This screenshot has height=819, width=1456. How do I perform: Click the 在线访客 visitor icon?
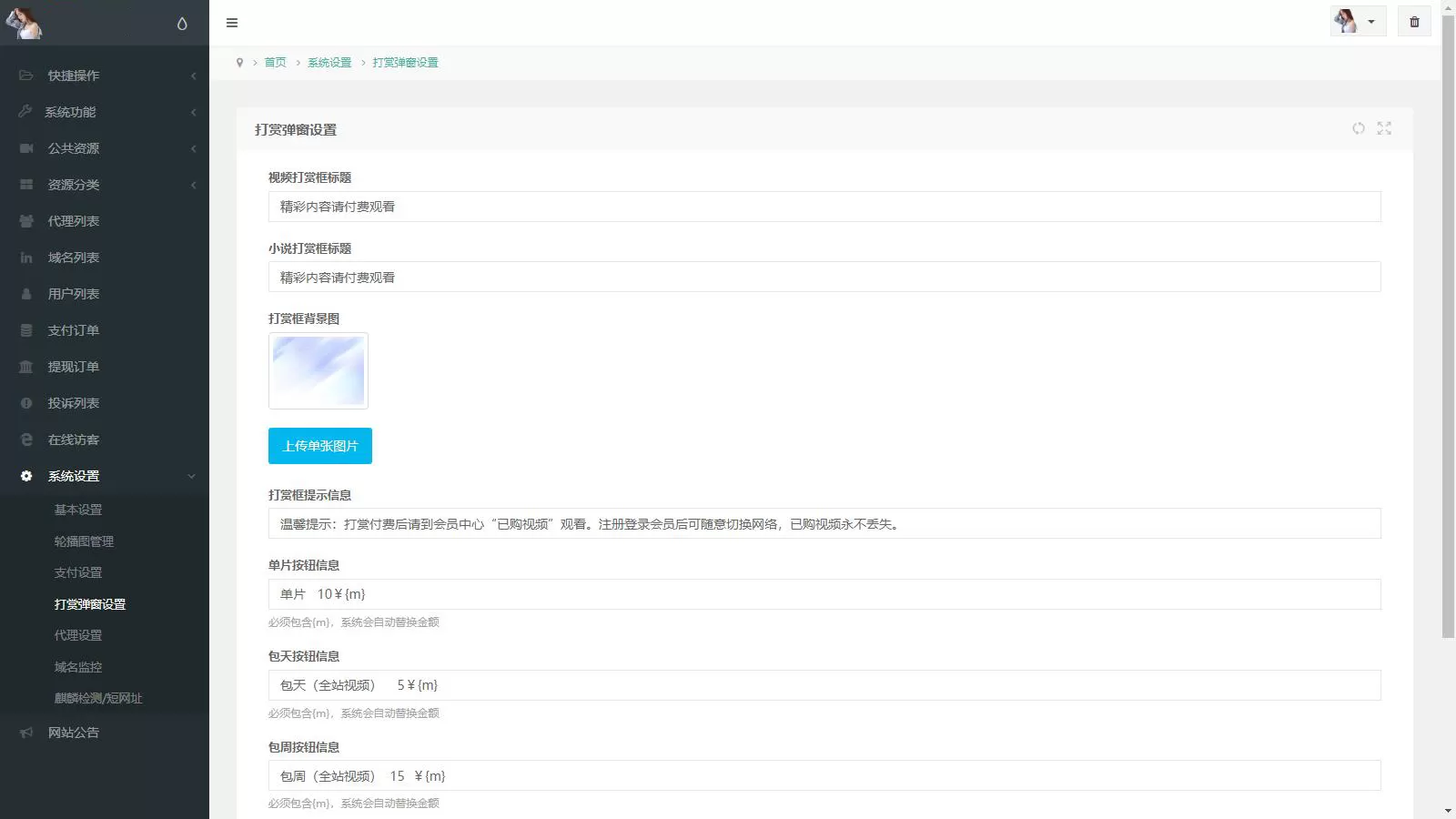(25, 439)
